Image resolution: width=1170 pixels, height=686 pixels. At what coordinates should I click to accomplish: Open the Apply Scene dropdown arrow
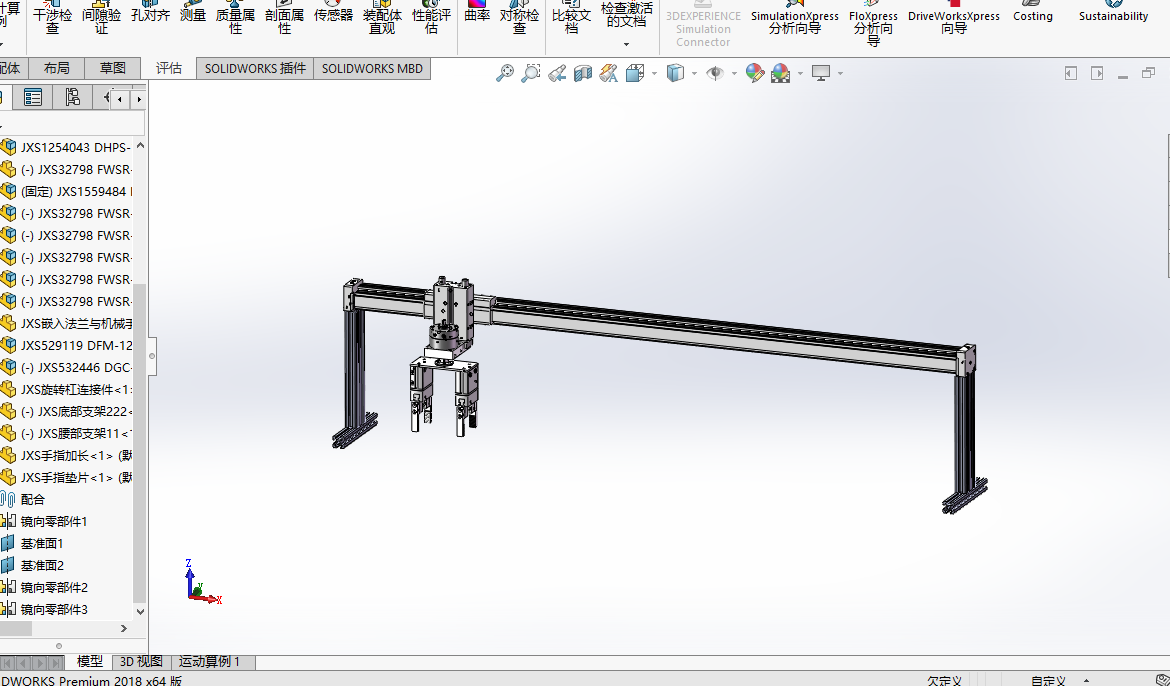800,73
